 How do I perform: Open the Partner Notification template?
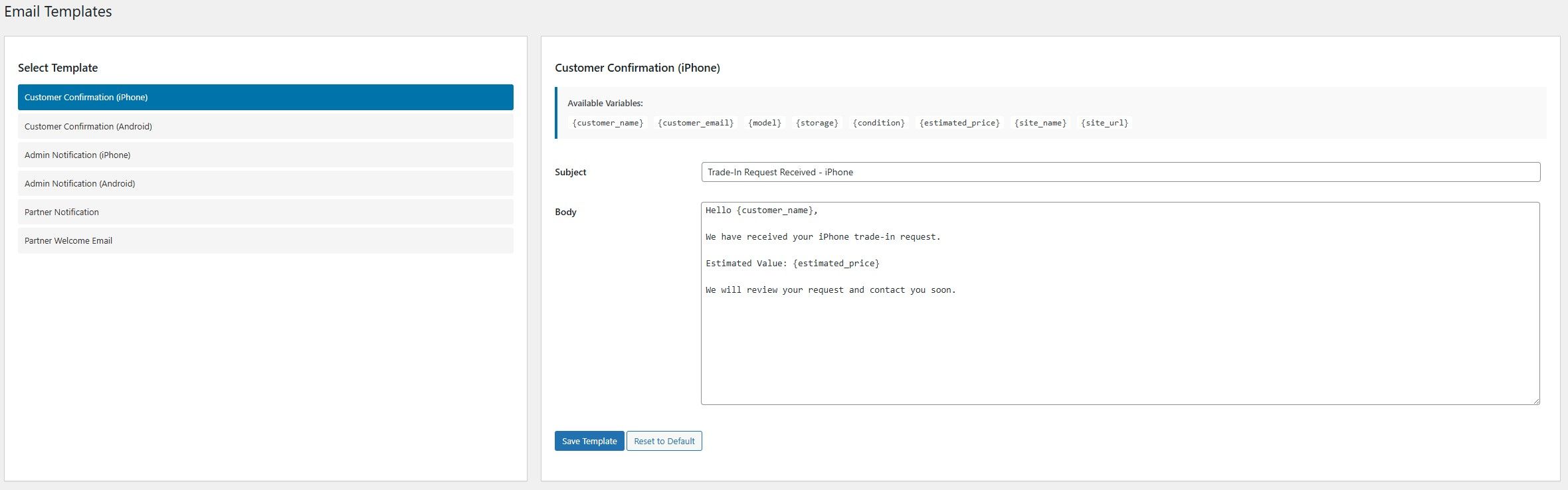(265, 212)
